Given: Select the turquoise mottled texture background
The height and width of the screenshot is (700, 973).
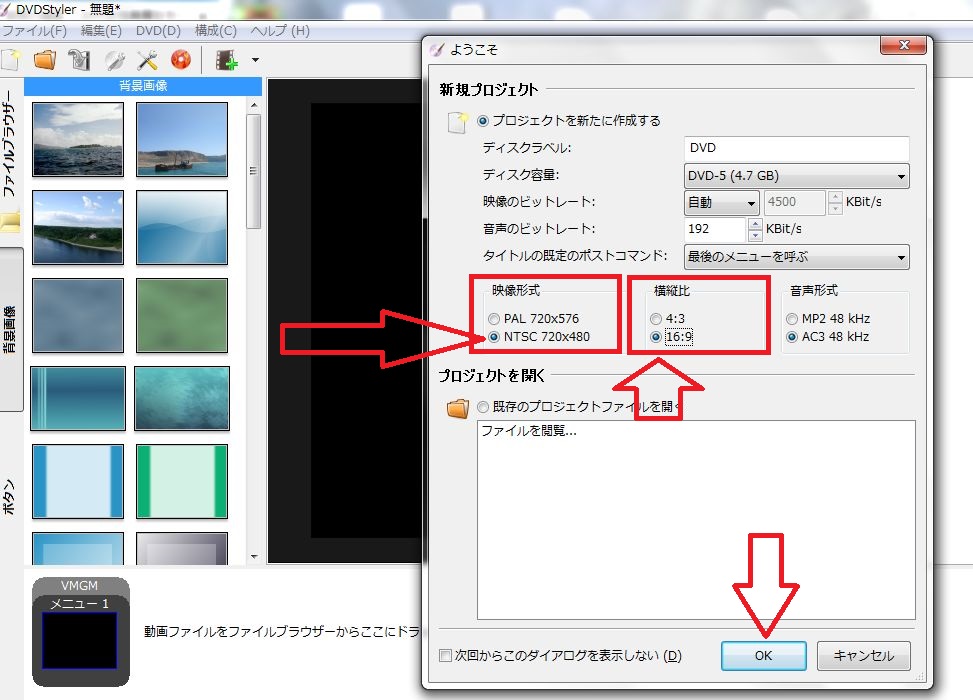Looking at the screenshot, I should 182,398.
